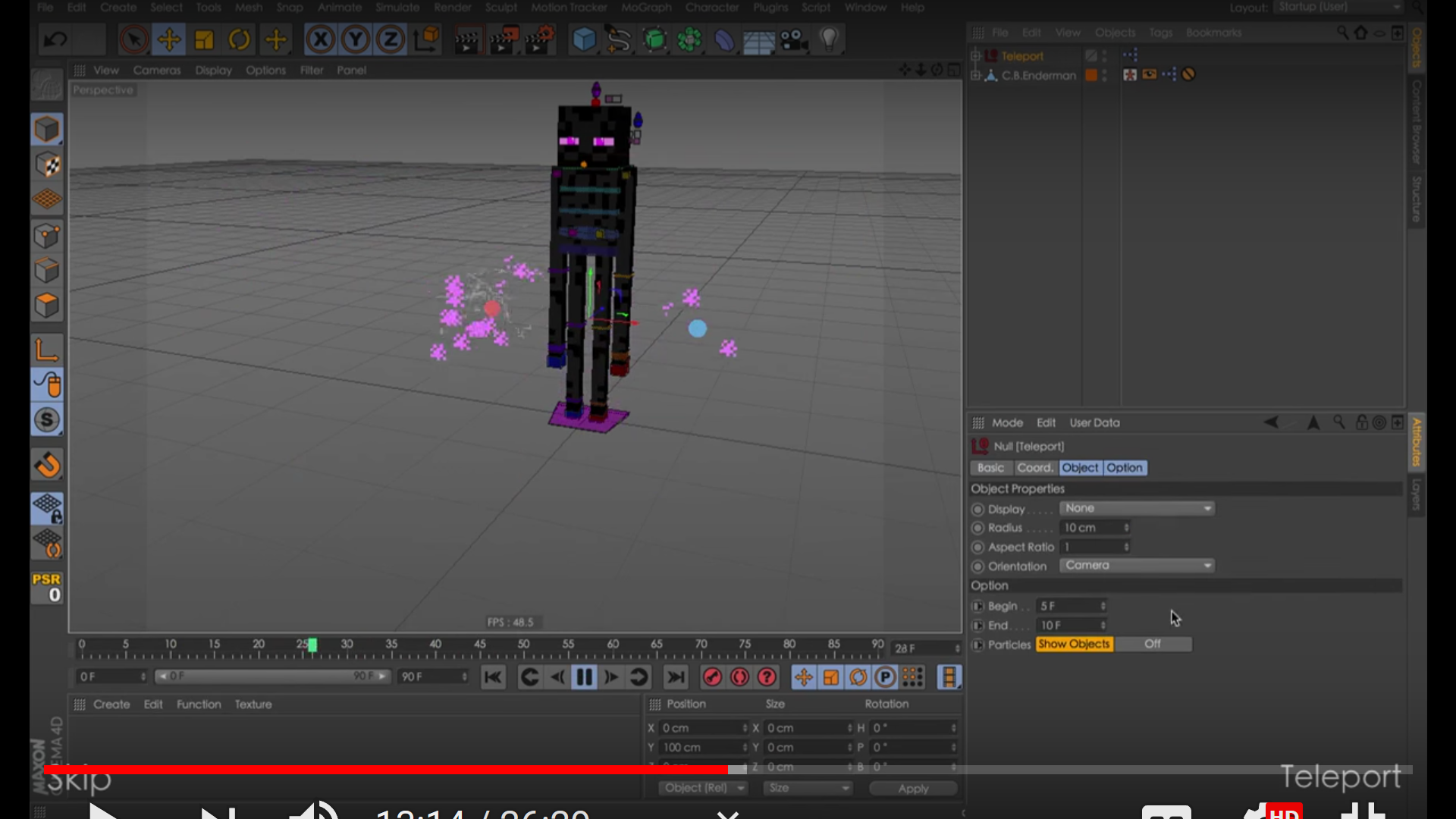Open the Layout Startup dropdown
This screenshot has height=819, width=1456.
[x=1338, y=7]
